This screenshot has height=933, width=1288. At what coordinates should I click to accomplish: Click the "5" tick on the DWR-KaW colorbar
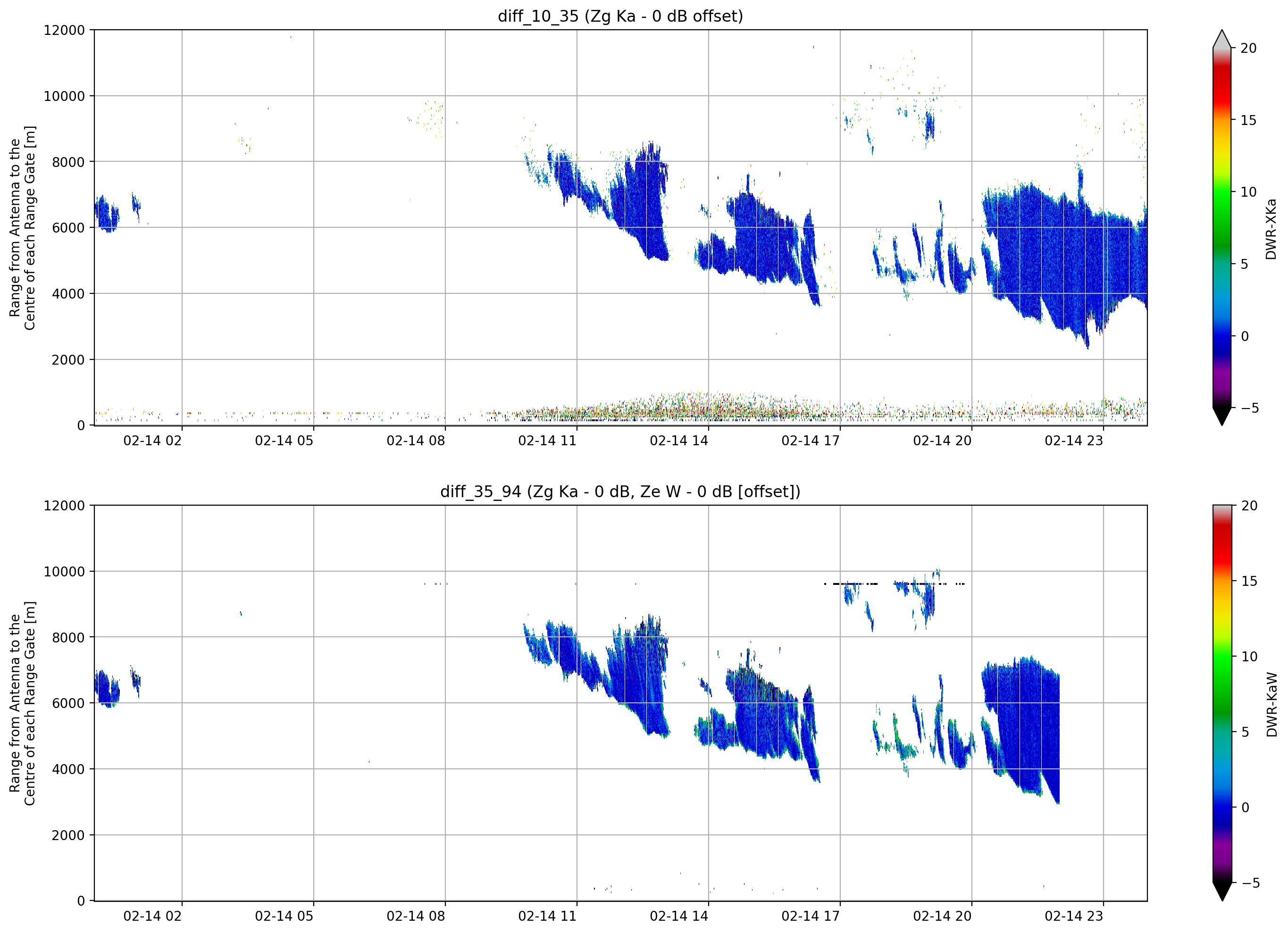click(1245, 732)
